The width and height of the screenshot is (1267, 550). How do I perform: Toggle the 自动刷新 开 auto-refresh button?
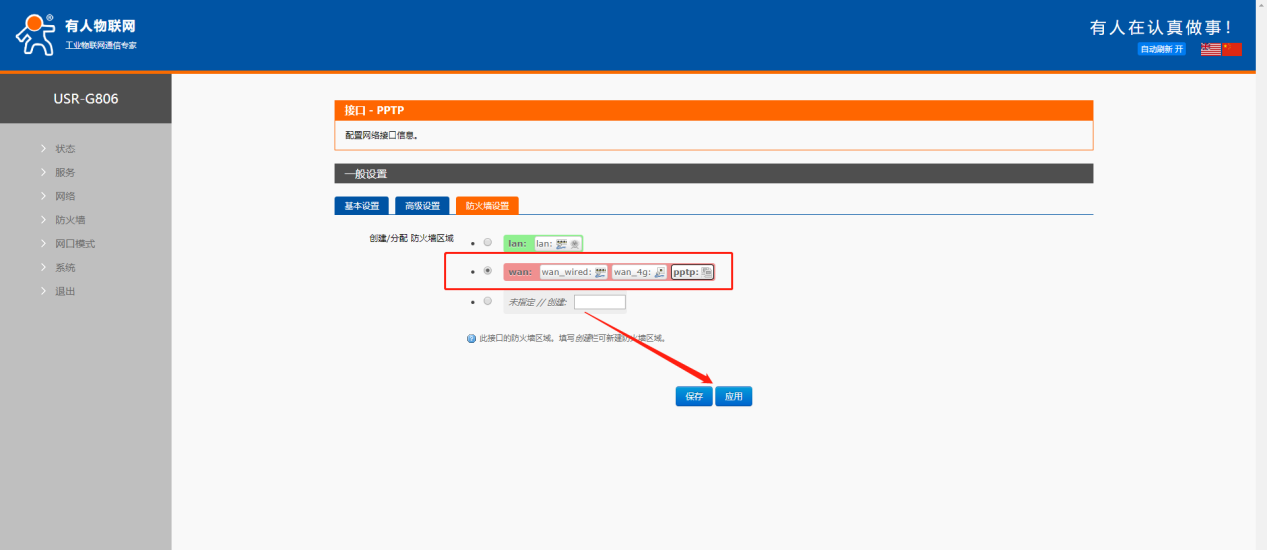[x=1161, y=49]
